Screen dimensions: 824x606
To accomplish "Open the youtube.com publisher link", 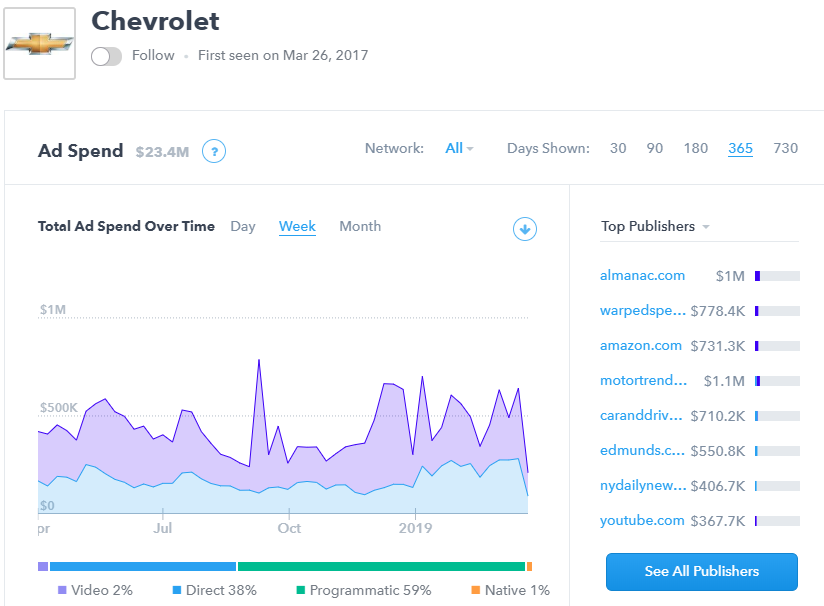I will tap(642, 520).
